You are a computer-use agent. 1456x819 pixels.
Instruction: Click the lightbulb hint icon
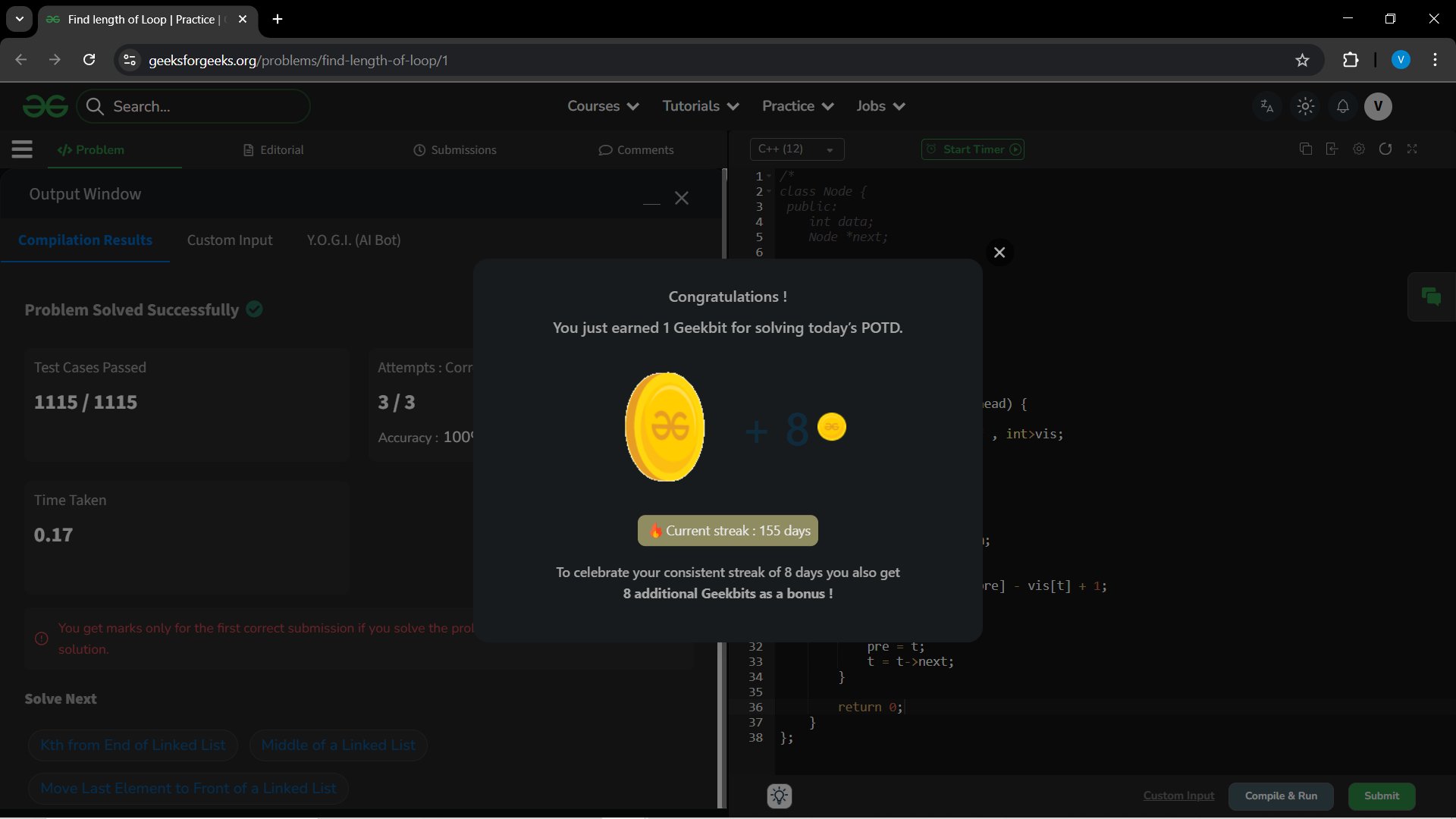tap(779, 795)
